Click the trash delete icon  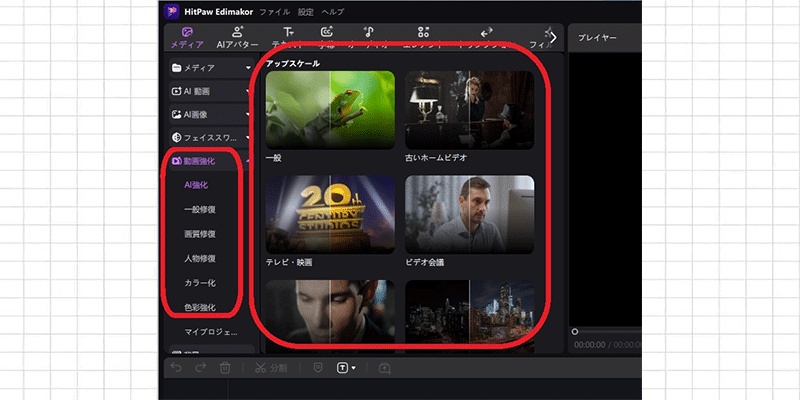225,368
